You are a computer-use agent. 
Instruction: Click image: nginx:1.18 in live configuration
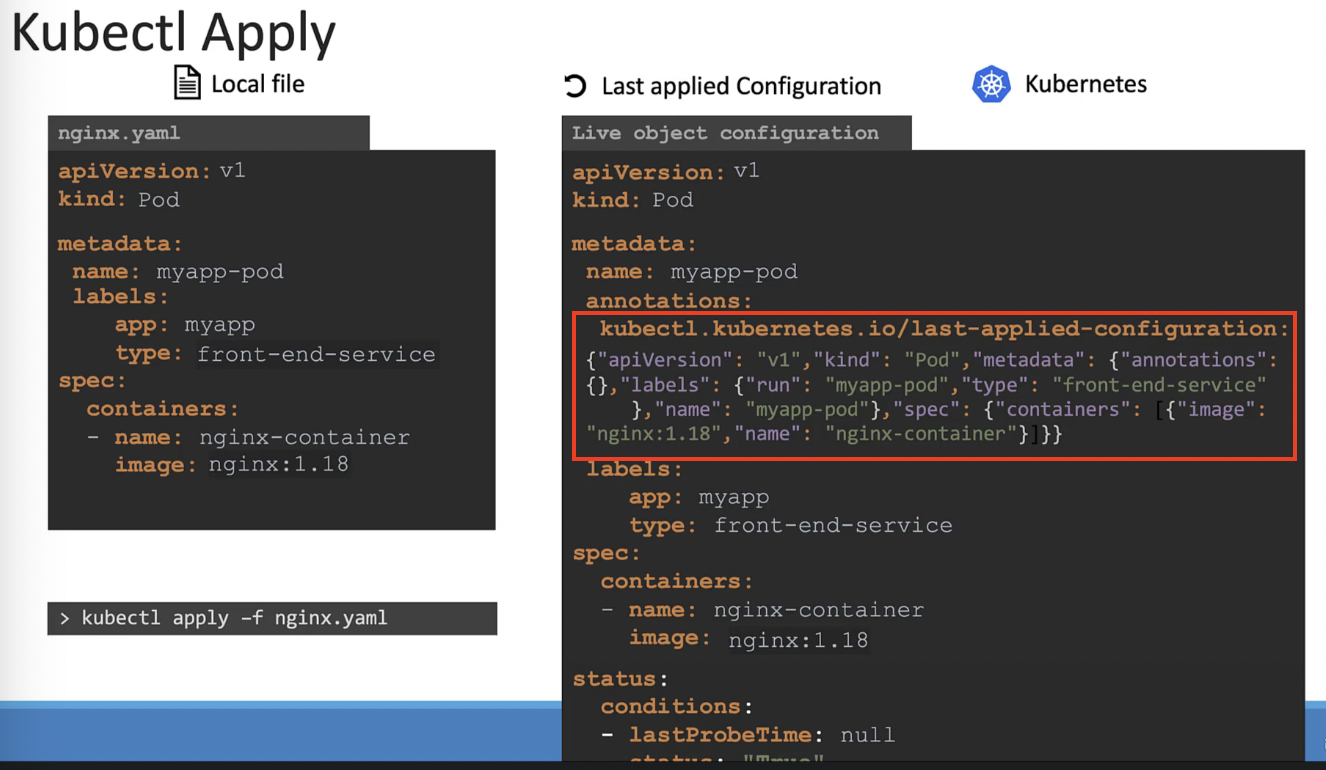point(749,639)
